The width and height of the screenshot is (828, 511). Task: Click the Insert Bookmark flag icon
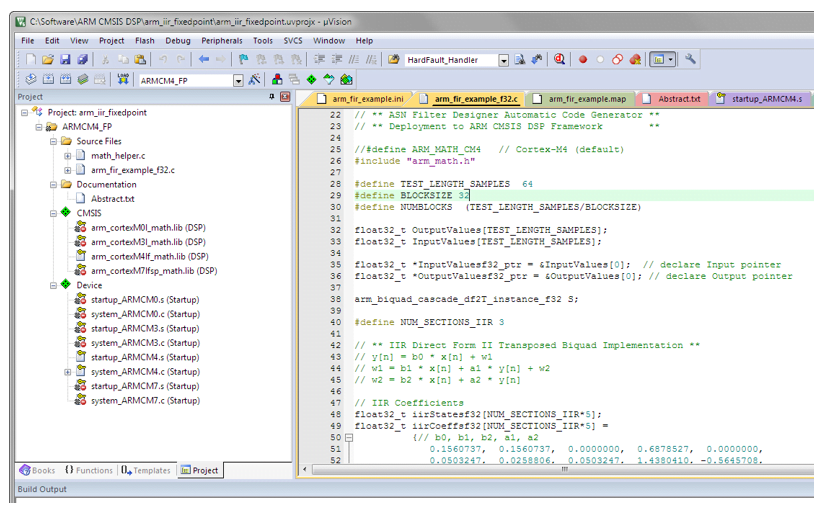(243, 60)
